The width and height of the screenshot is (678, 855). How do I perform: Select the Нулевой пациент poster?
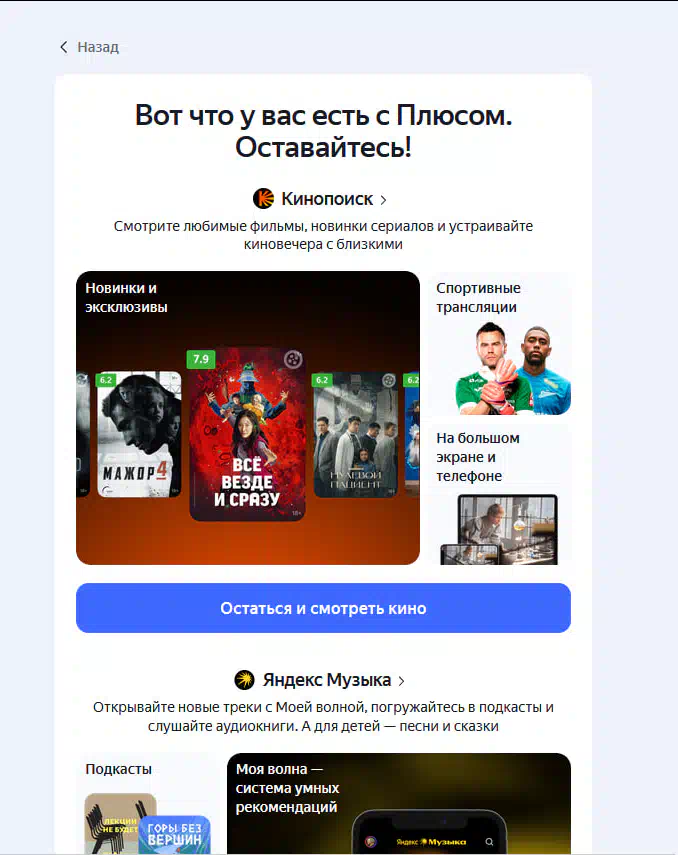356,435
